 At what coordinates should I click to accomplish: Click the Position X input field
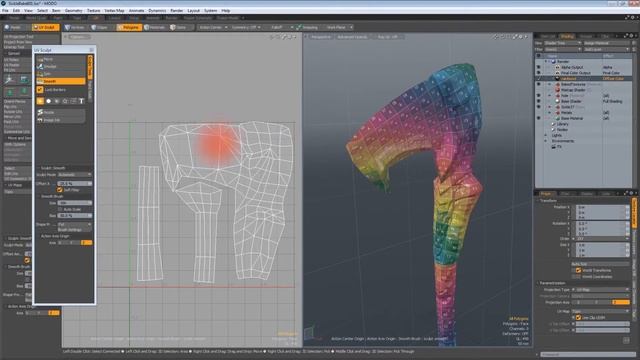(602, 207)
